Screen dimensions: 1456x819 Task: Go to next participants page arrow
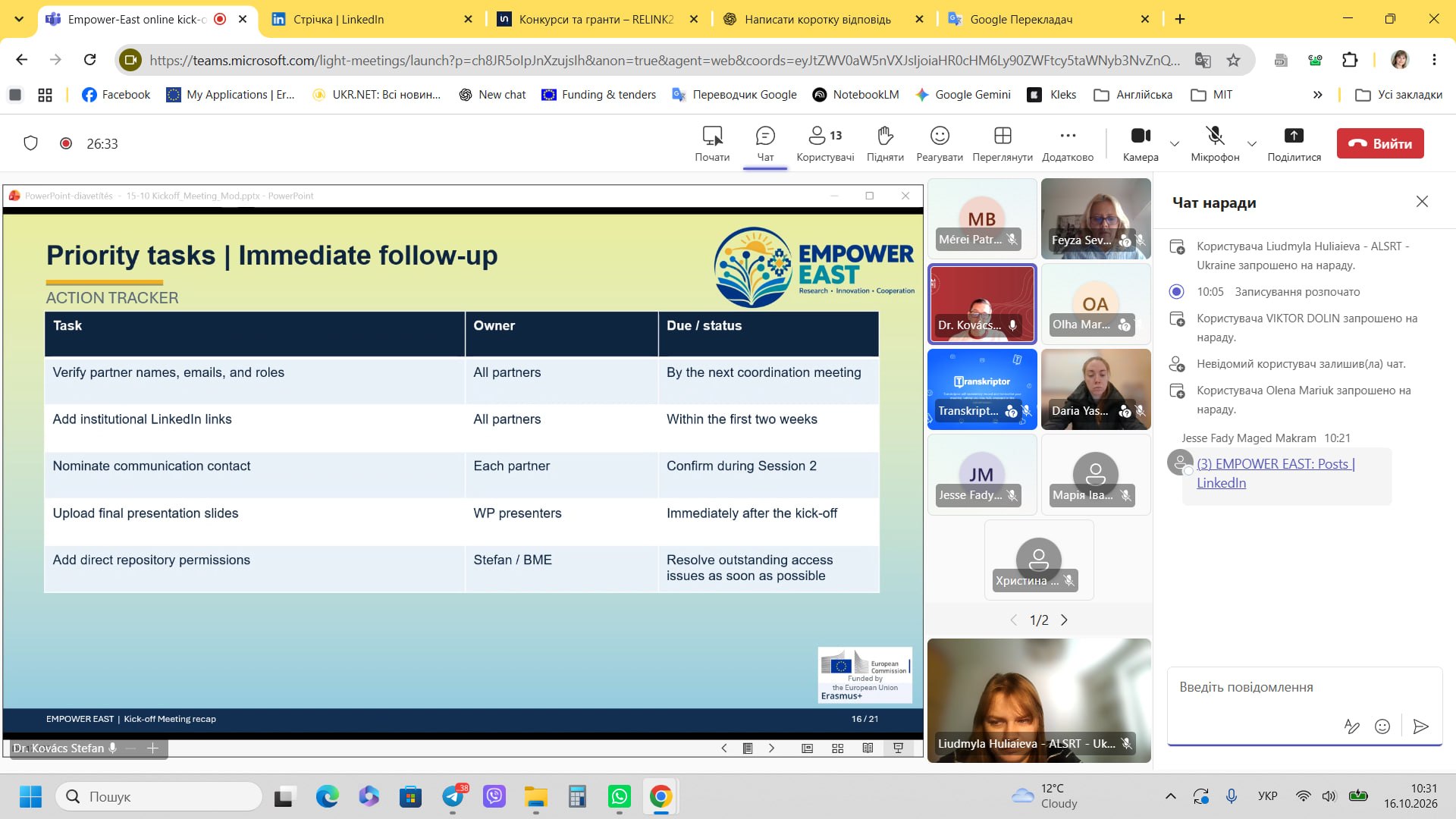pos(1064,620)
